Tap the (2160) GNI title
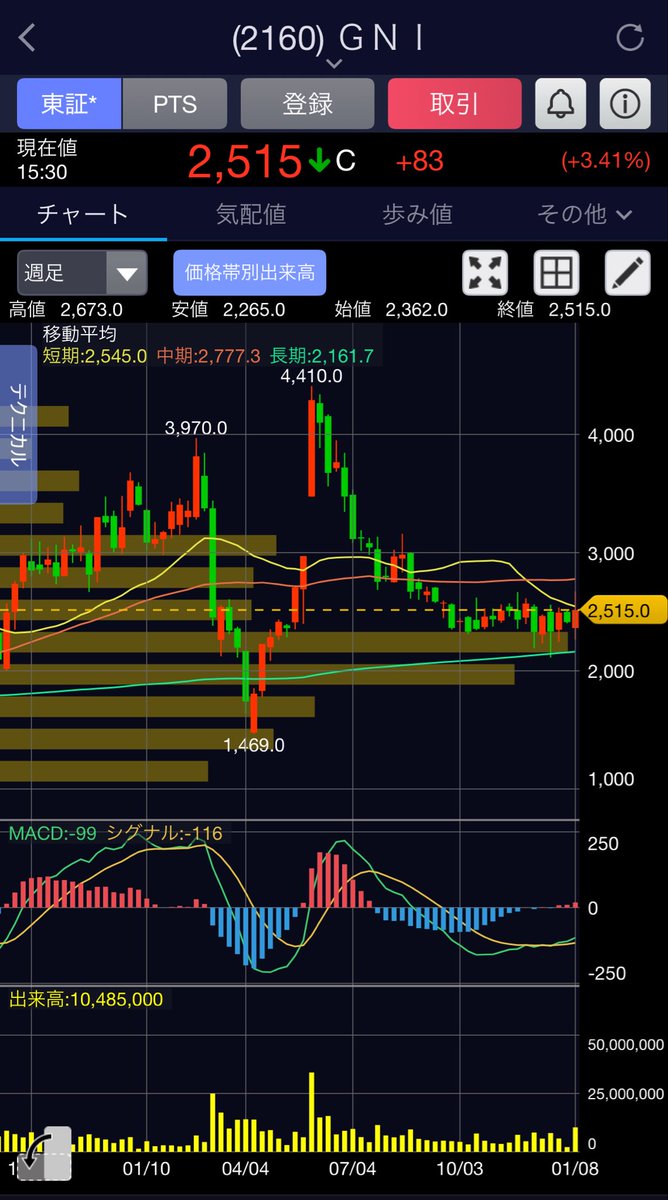 [x=329, y=38]
